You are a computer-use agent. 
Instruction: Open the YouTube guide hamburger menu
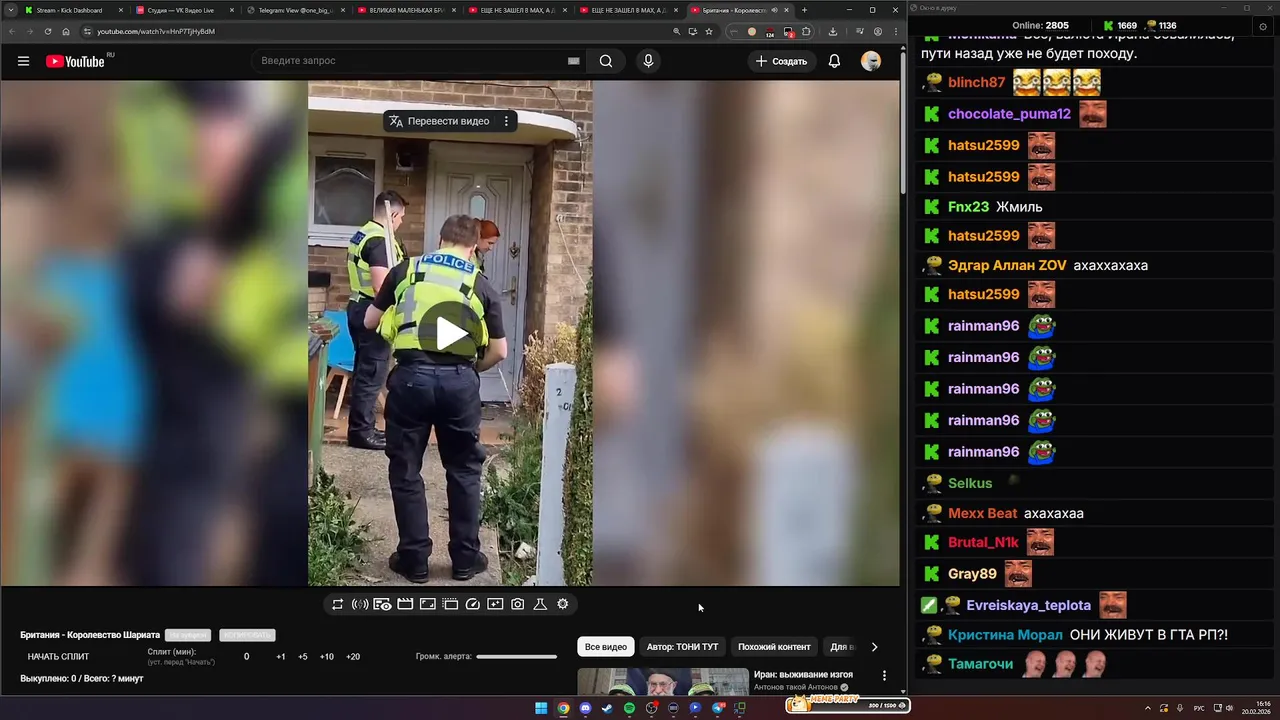point(23,61)
